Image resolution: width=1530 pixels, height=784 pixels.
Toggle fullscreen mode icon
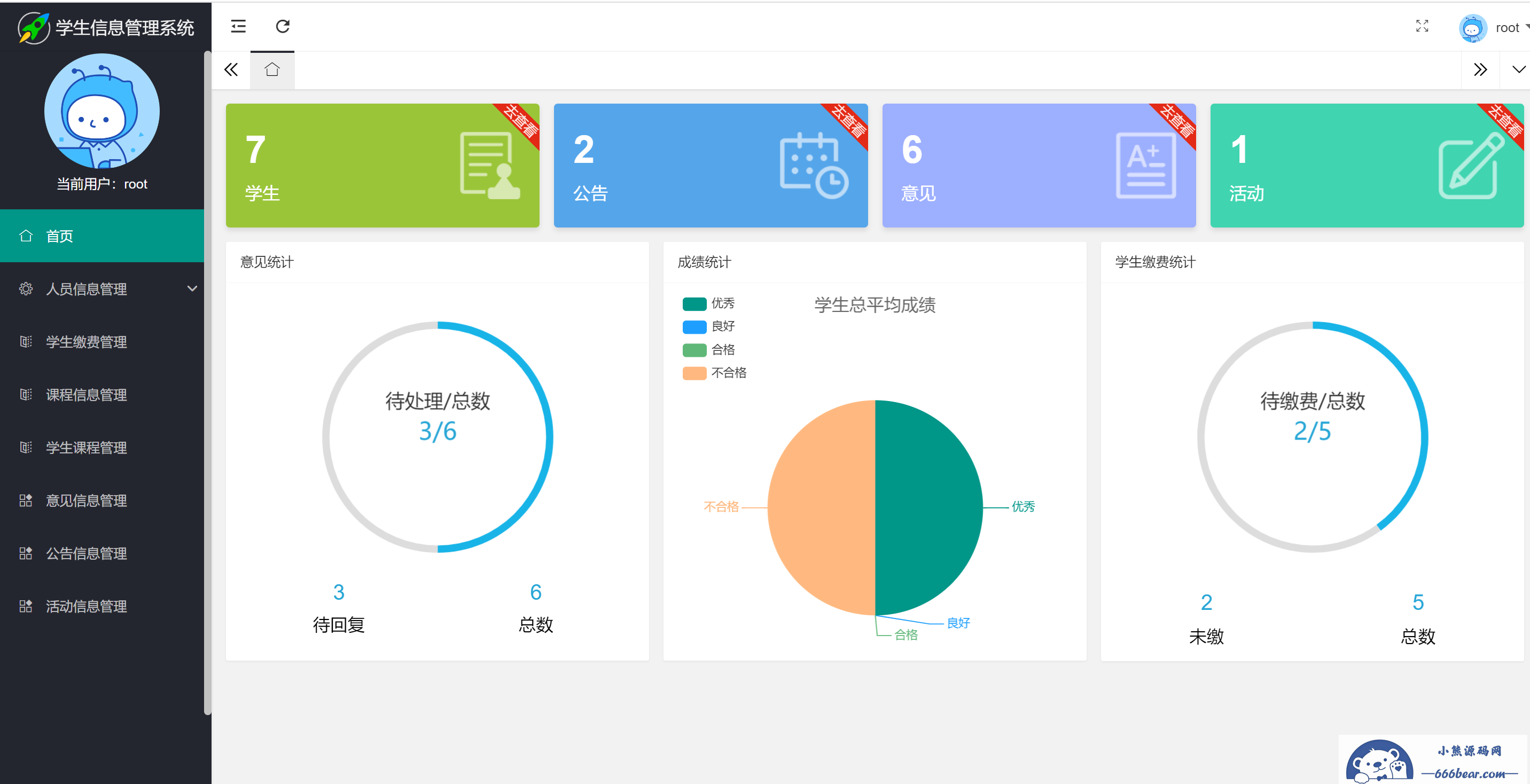tap(1422, 26)
